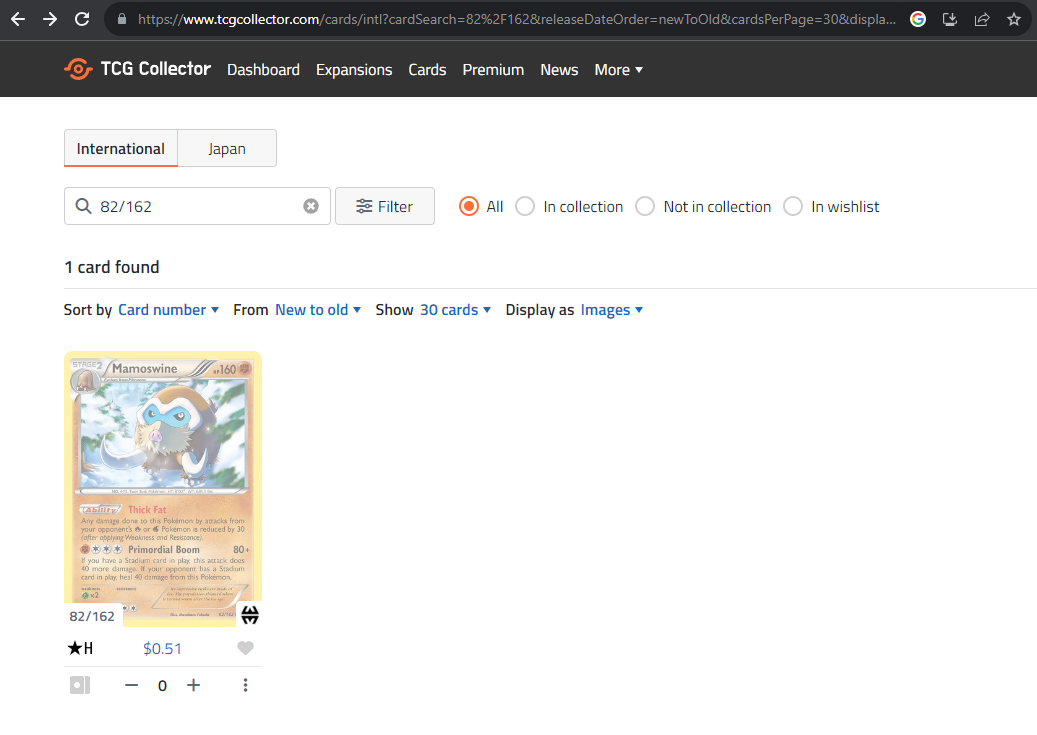Viewport: 1037px width, 735px height.
Task: Click the expansion set symbol on the card
Action: [x=249, y=615]
